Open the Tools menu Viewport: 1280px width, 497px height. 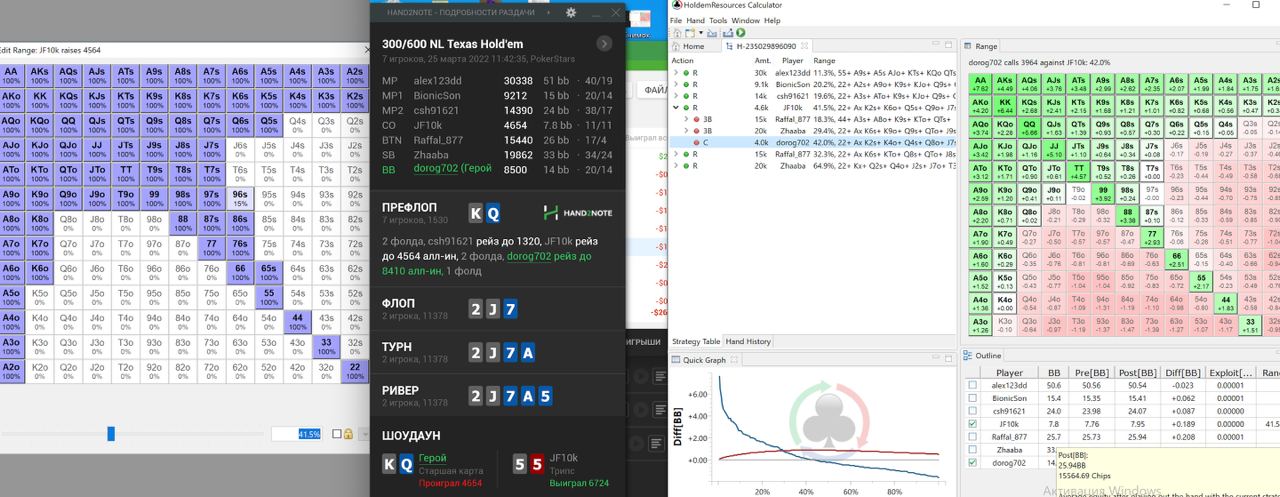pos(718,20)
